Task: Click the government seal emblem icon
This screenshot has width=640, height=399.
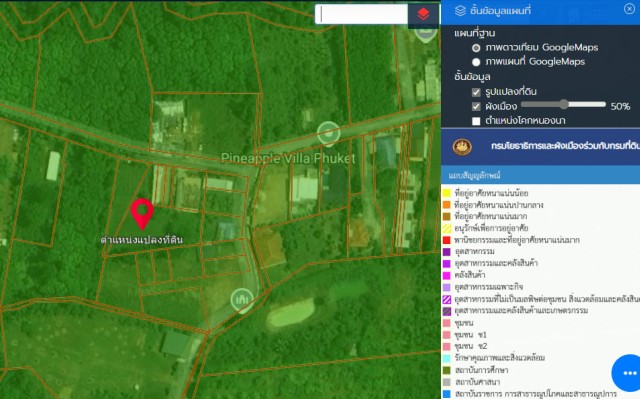Action: [x=462, y=147]
